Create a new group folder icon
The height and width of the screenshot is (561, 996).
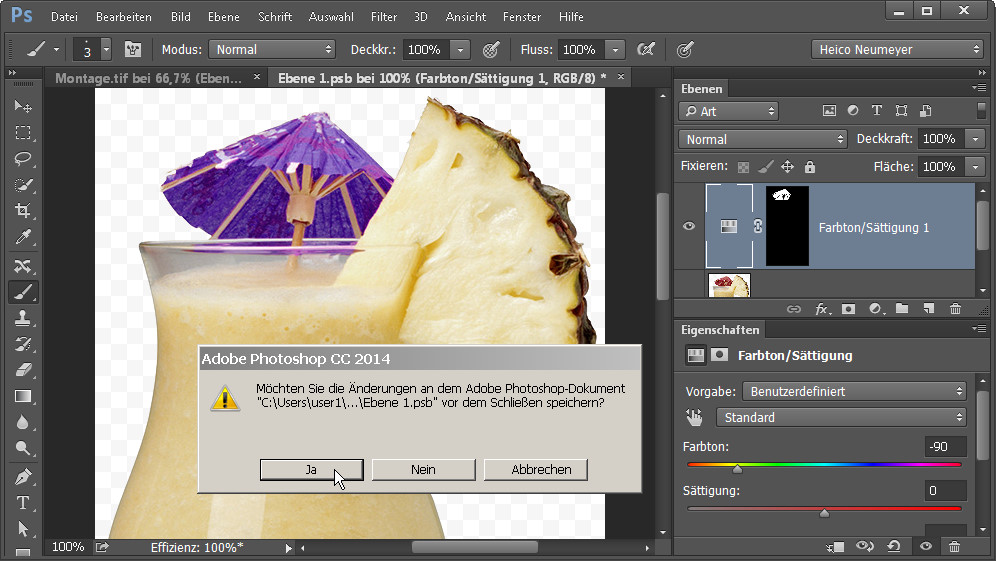pos(902,309)
